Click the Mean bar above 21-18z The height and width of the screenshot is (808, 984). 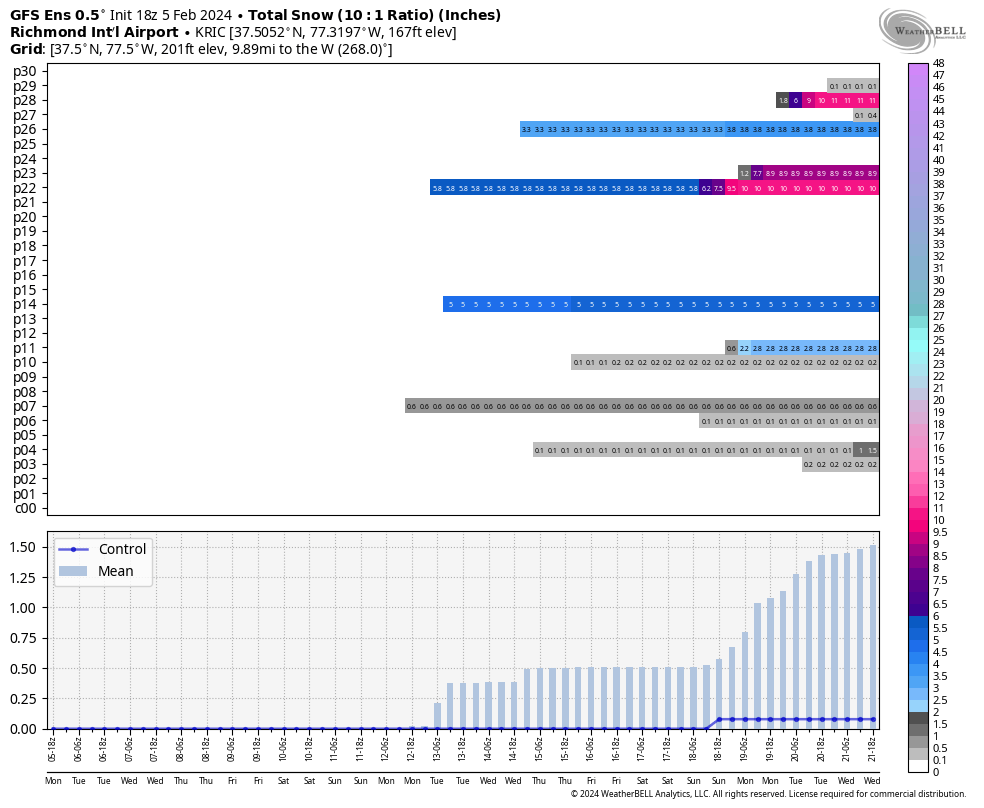click(872, 637)
